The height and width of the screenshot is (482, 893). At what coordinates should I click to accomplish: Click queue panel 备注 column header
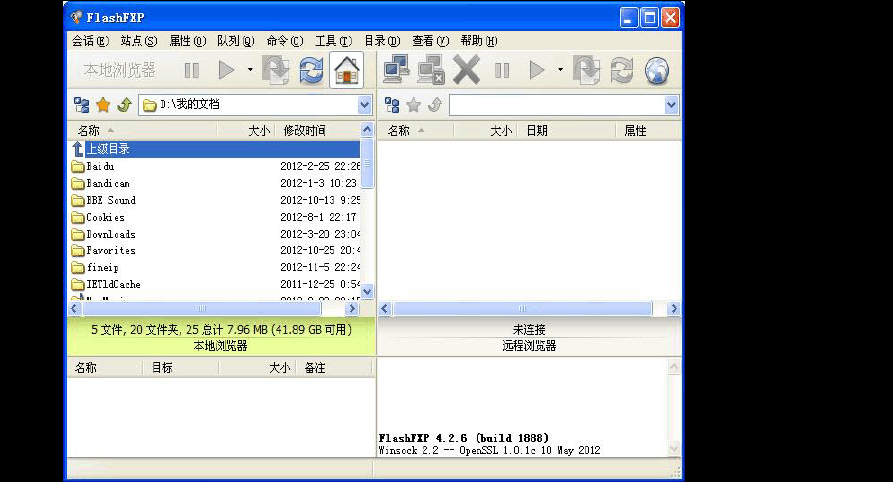click(x=335, y=368)
